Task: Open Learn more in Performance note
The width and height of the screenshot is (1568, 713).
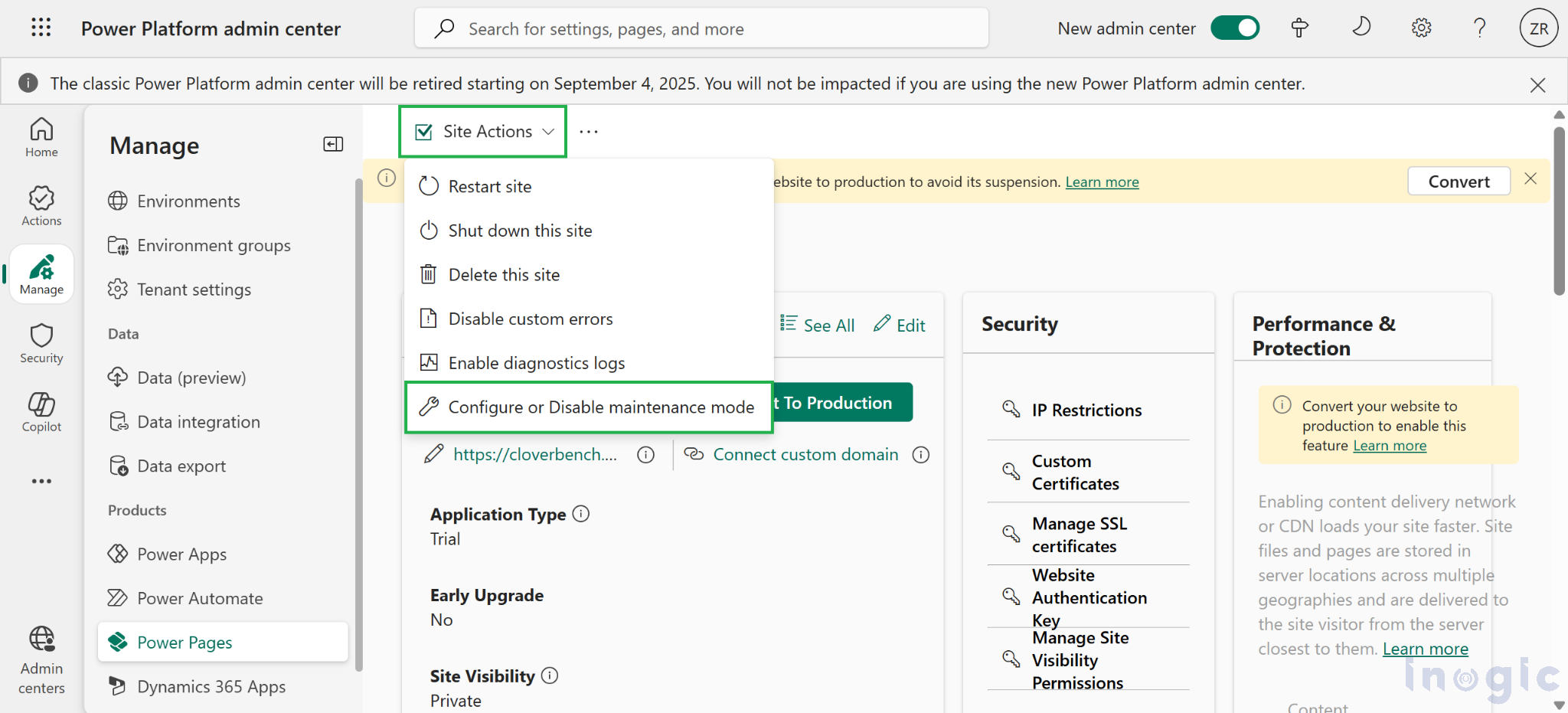Action: click(x=1390, y=446)
